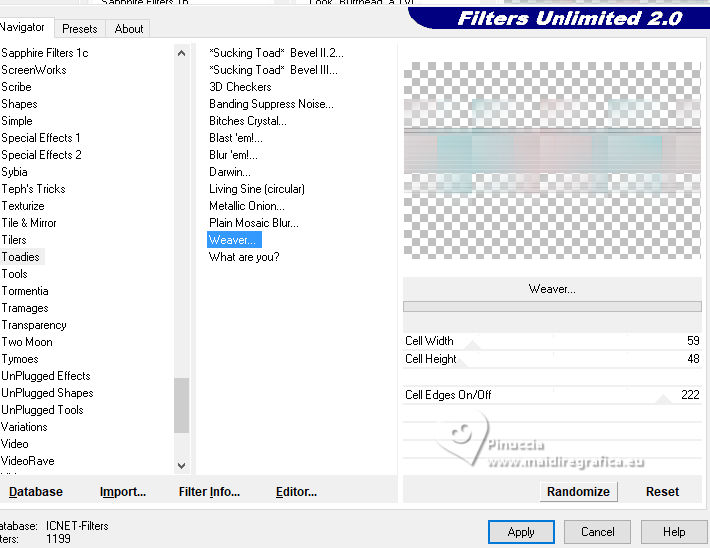Viewport: 710px width, 548px height.
Task: Choose the Tilers category
Action: 14,240
